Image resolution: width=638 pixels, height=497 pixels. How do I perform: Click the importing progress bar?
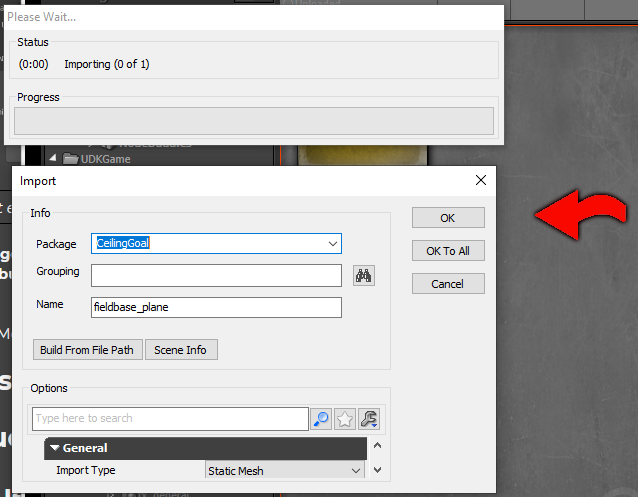[x=254, y=121]
